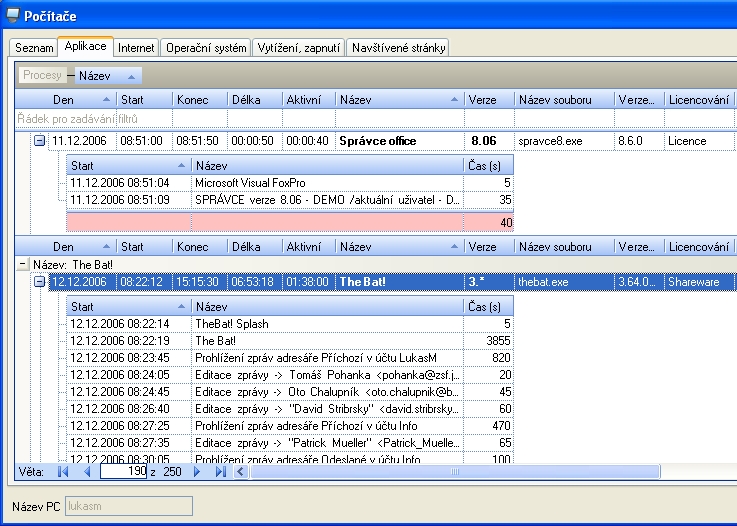Viewport: 737px width, 526px height.
Task: Go to the first record navigation arrow
Action: click(x=63, y=471)
